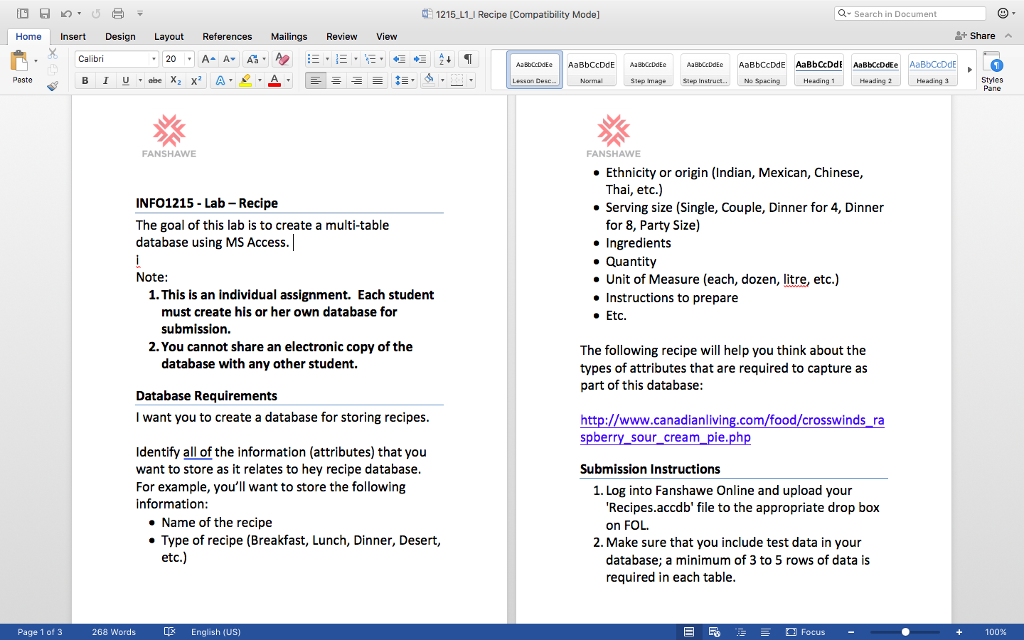This screenshot has width=1024, height=640.
Task: Click the Paste clipboard icon
Action: 20,61
